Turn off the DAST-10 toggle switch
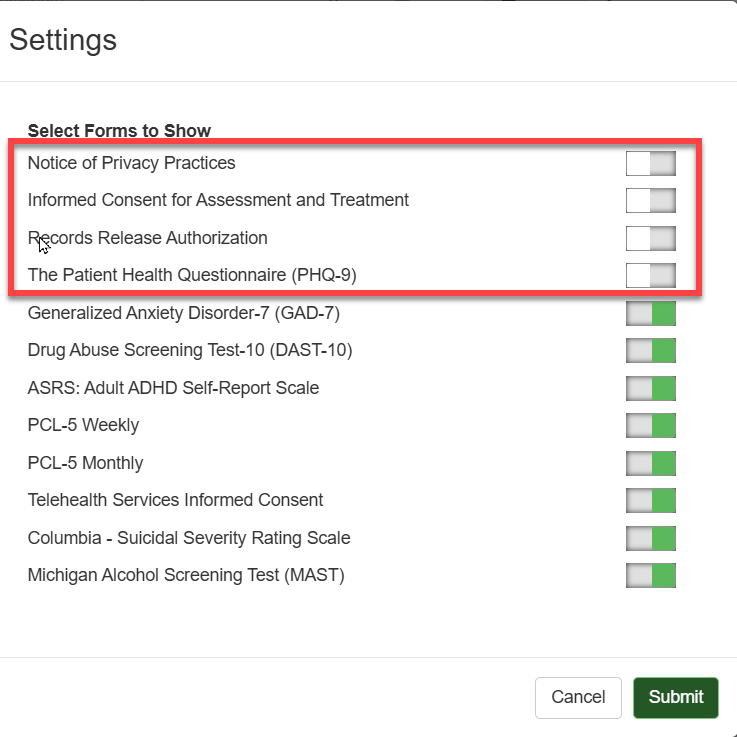Screen dimensions: 737x737 pos(650,350)
